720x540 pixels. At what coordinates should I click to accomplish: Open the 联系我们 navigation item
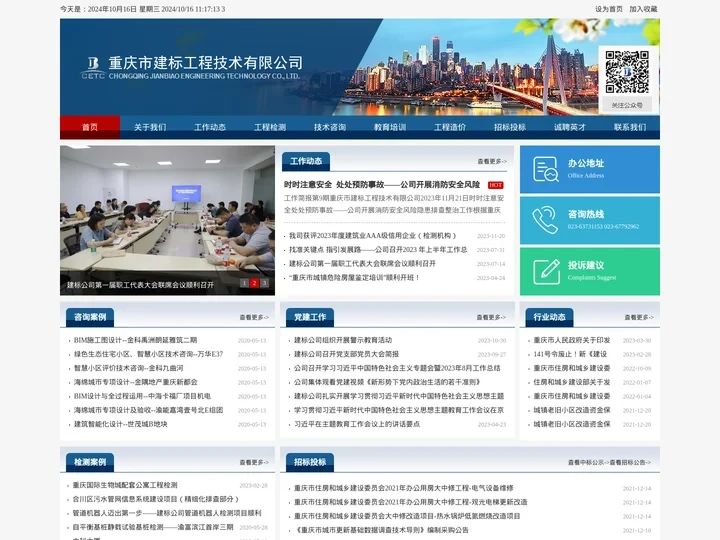pos(630,127)
